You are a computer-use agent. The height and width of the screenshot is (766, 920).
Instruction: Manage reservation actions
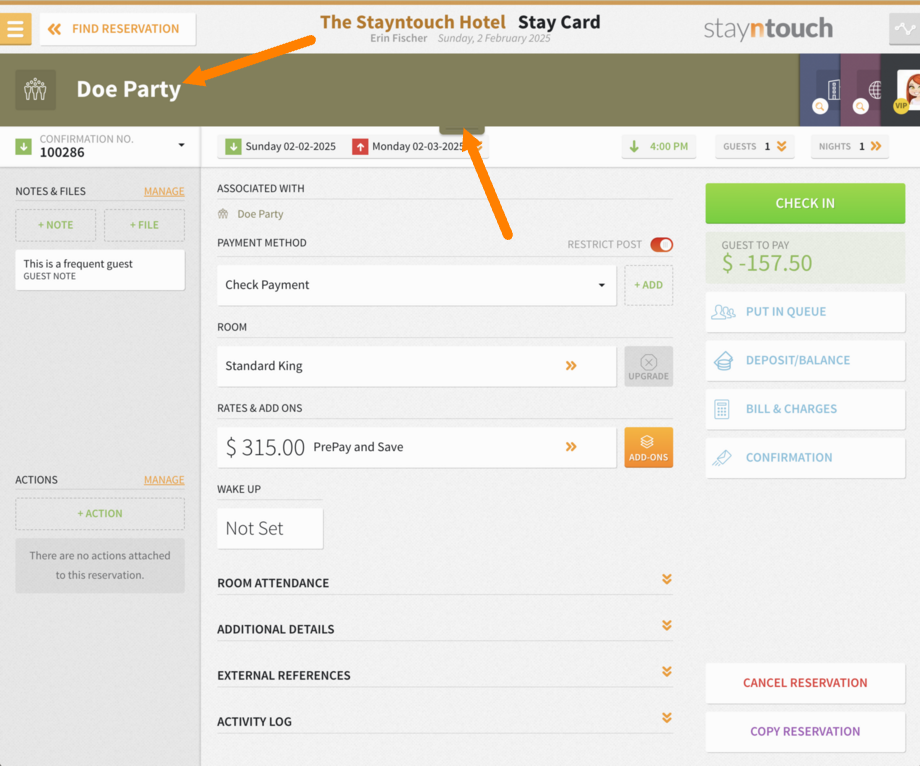click(x=164, y=480)
